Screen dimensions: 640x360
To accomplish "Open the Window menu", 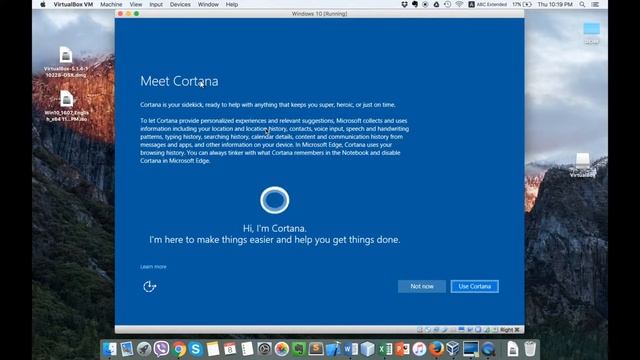I will click(208, 4).
